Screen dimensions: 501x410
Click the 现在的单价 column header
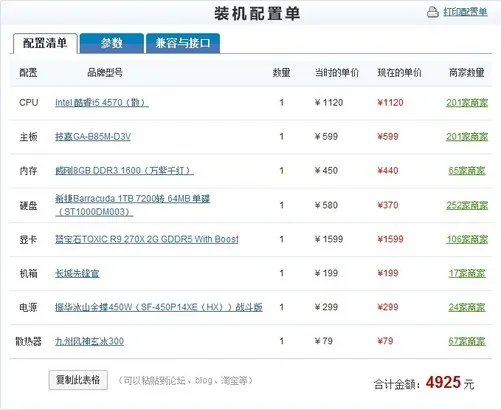[399, 73]
